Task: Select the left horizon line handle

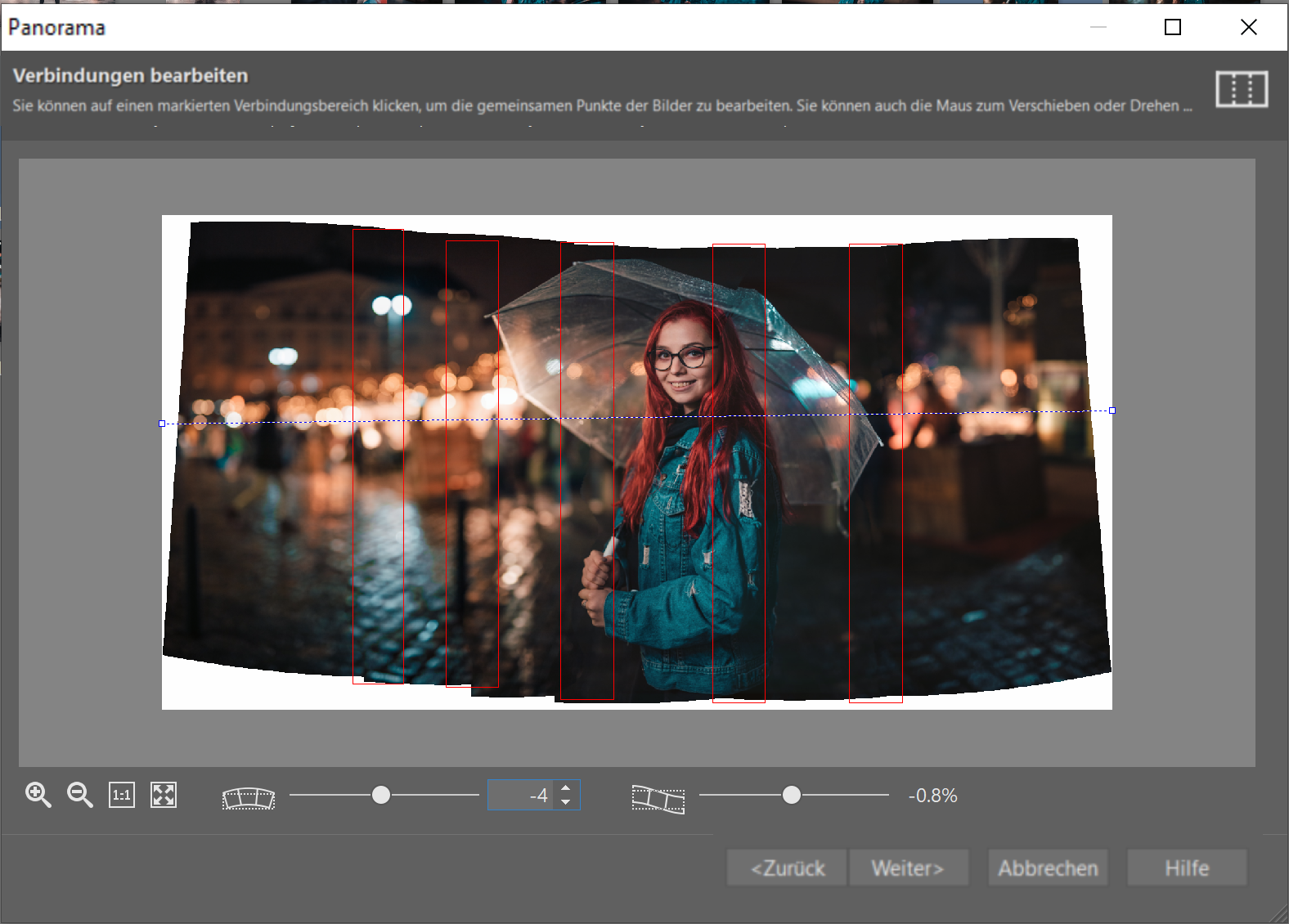Action: [x=162, y=424]
